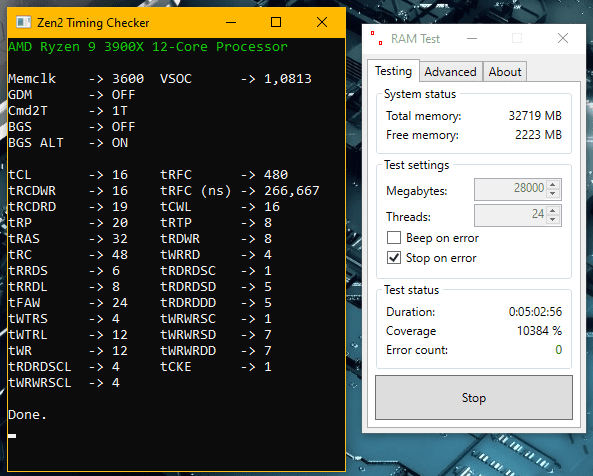Click the tFAW value 24
Viewport: 593px width, 476px height.
[x=120, y=303]
